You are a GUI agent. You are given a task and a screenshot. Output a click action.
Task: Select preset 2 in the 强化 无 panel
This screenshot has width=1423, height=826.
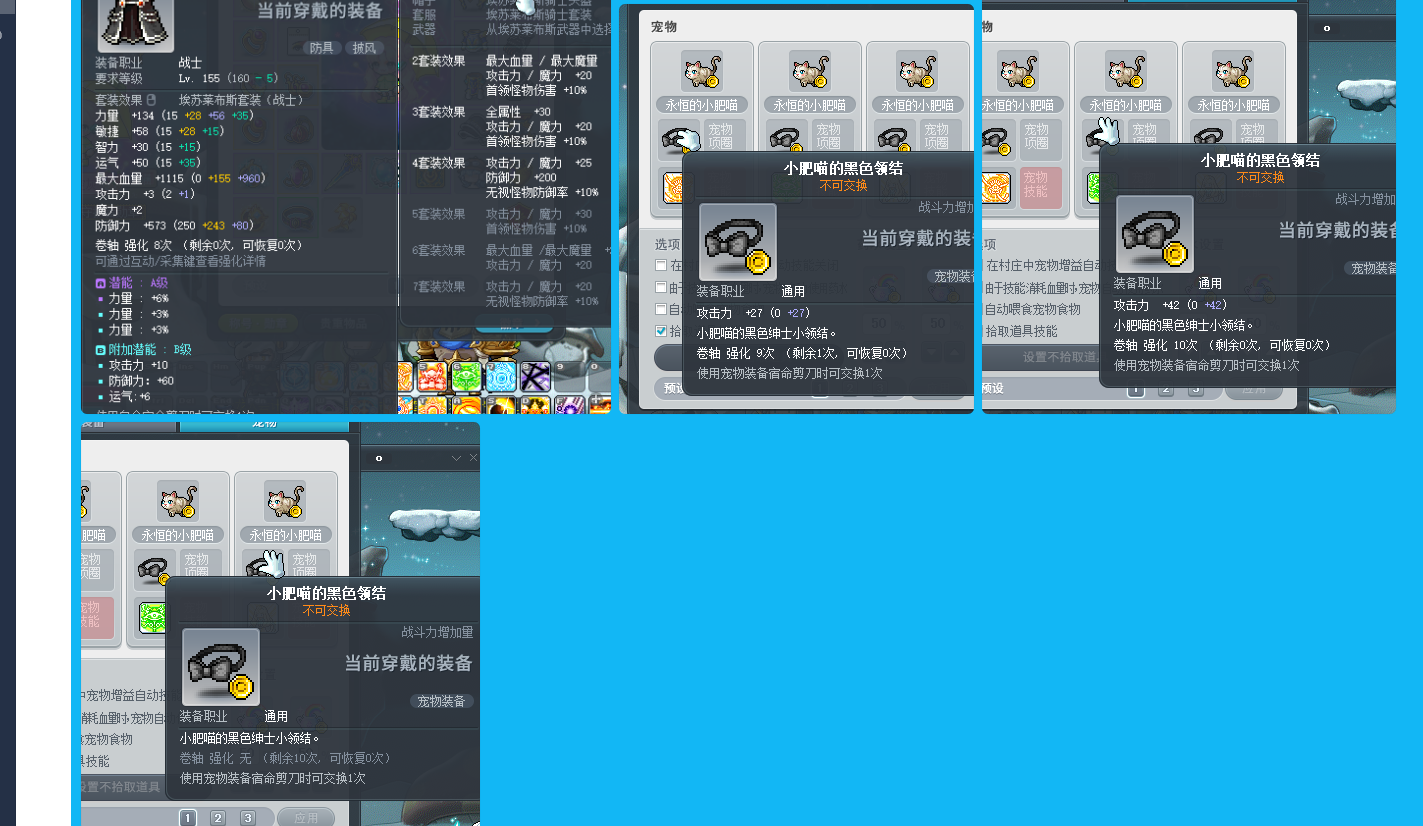pyautogui.click(x=218, y=818)
